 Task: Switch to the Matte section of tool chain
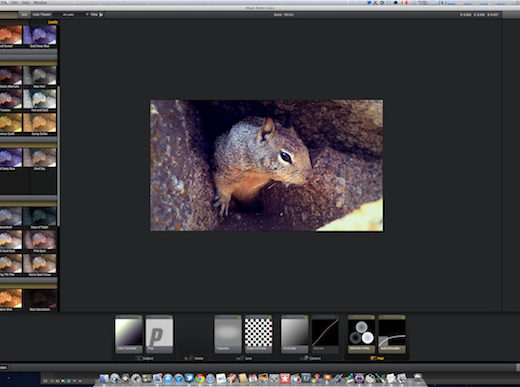[x=195, y=358]
